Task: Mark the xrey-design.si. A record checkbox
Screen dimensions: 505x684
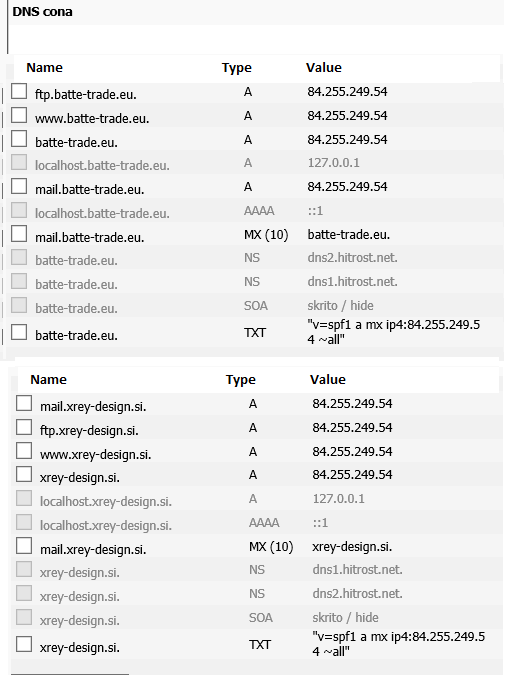Action: coord(24,475)
